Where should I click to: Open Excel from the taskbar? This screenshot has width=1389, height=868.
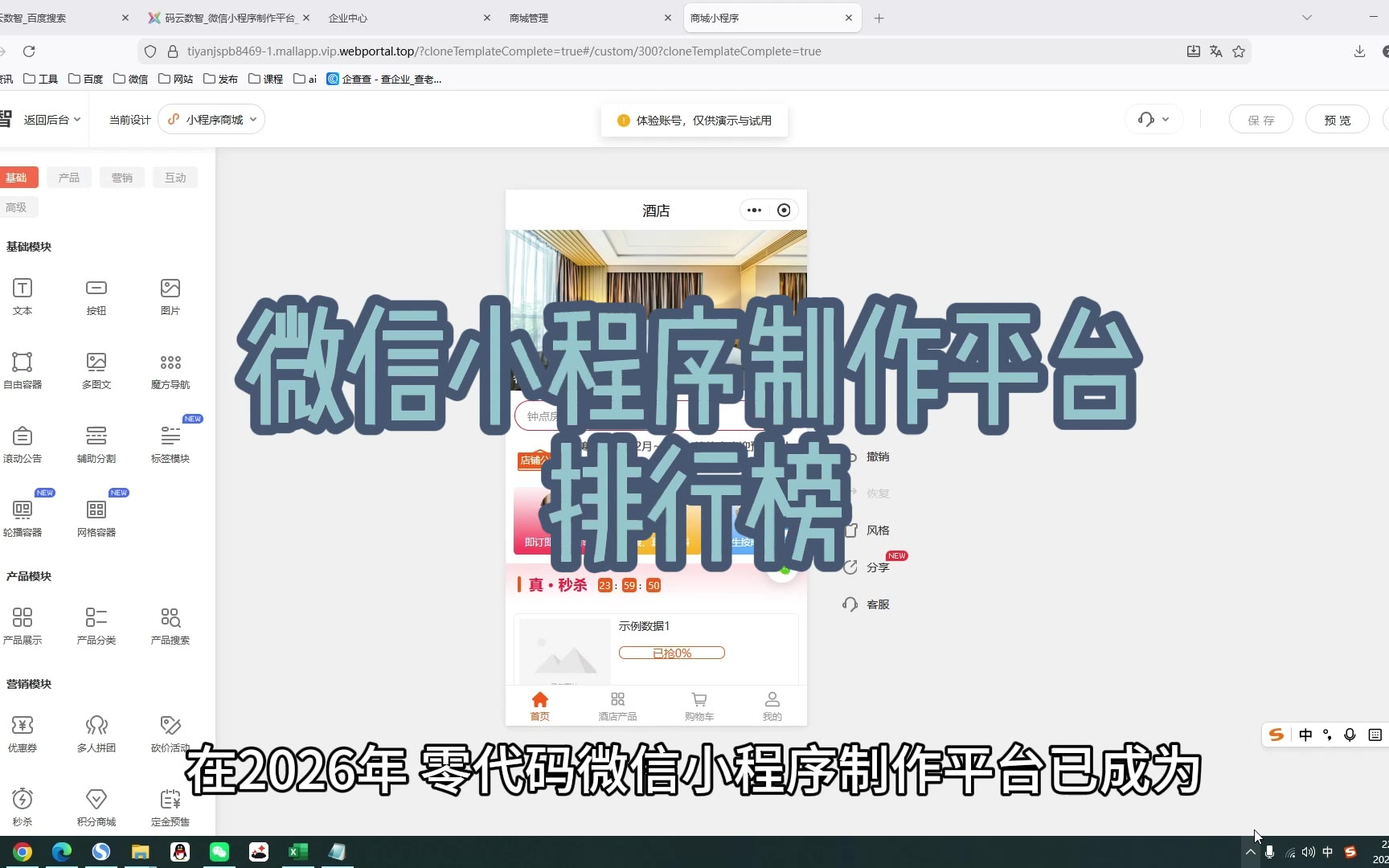(x=298, y=852)
